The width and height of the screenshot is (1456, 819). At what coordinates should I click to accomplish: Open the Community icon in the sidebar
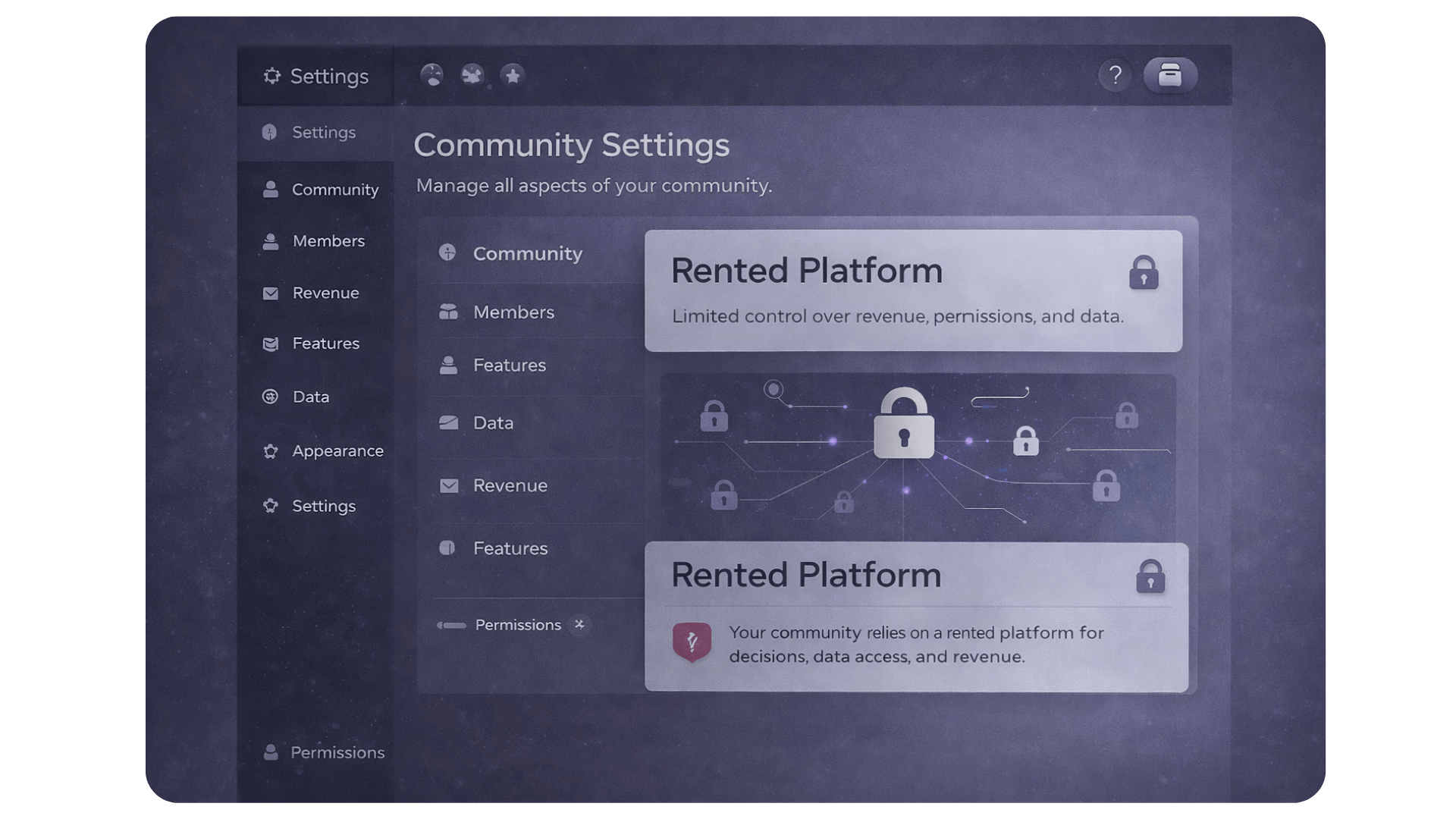pos(271,190)
